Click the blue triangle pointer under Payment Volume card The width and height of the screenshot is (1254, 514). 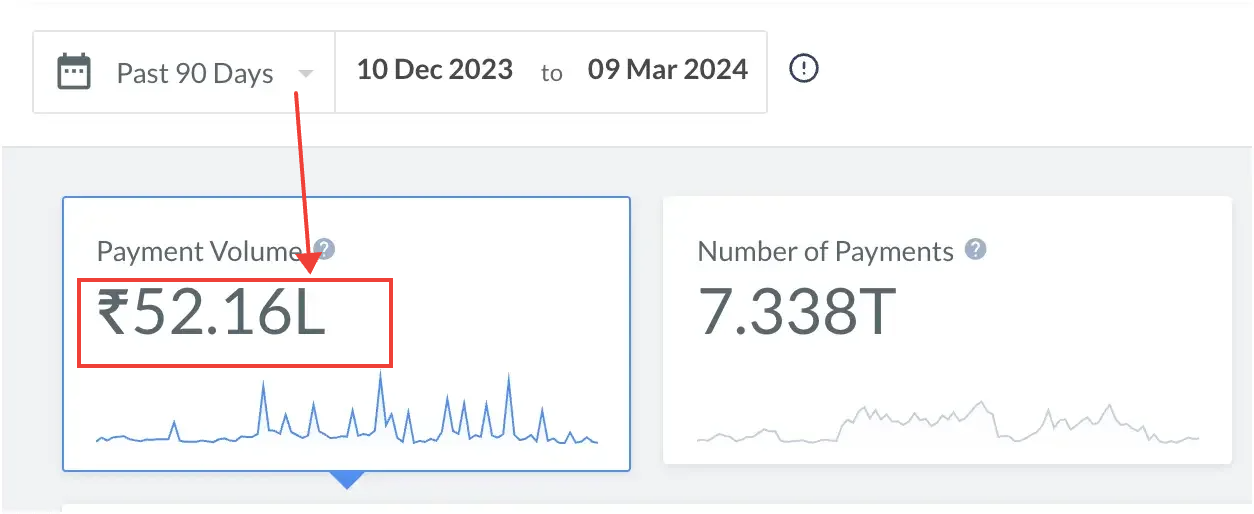click(346, 480)
